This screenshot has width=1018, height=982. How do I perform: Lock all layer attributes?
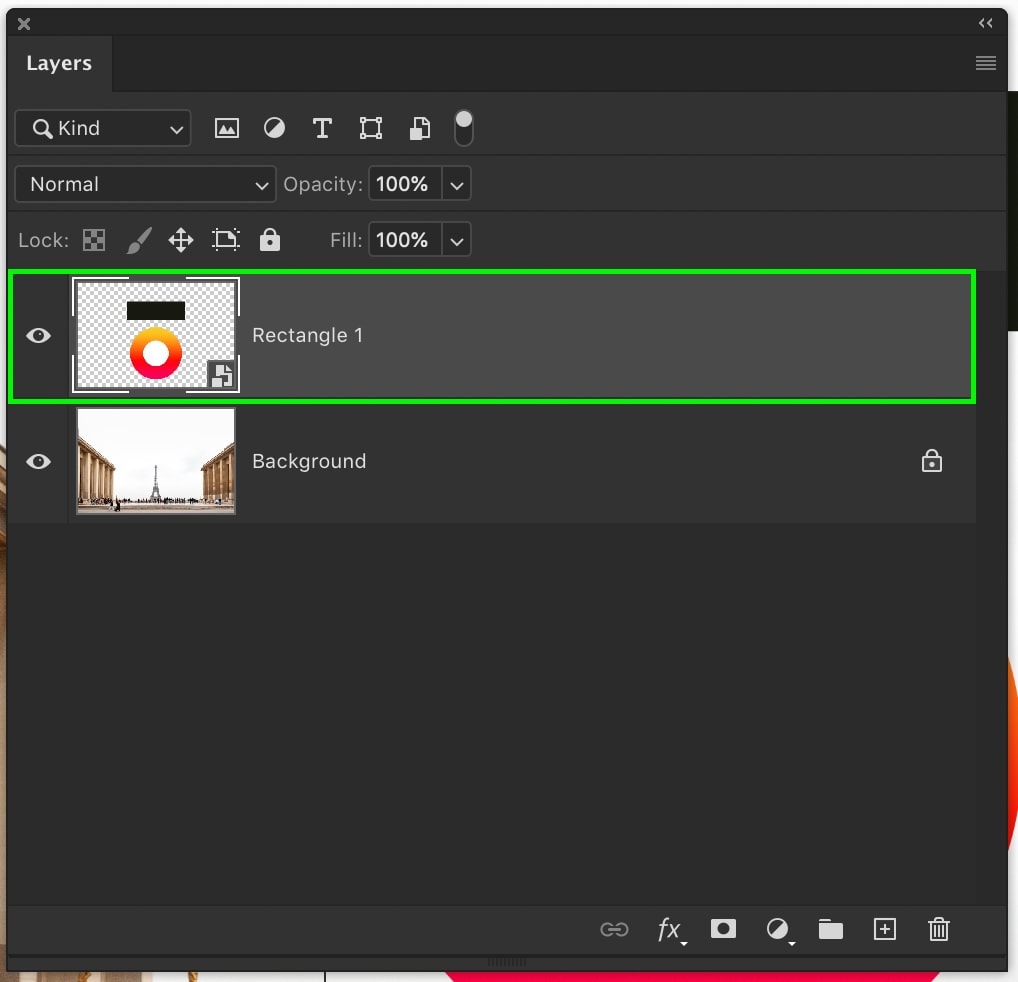[270, 239]
